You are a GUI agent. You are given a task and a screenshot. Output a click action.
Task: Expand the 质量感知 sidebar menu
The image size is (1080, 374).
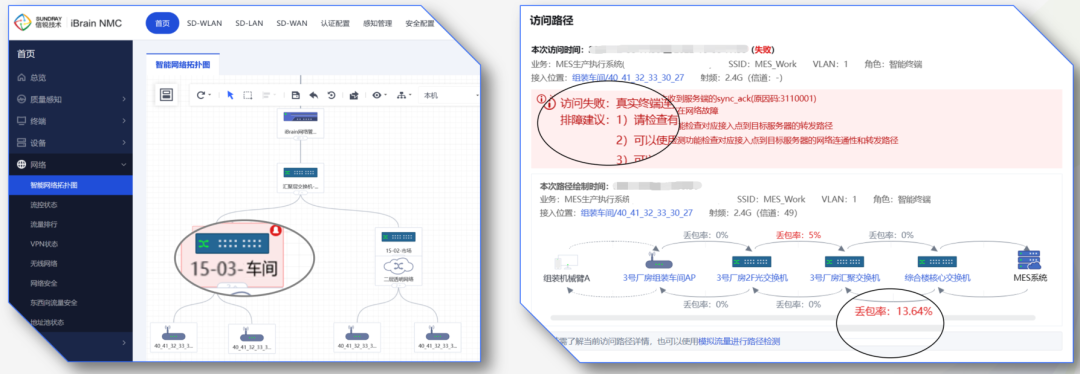coord(71,99)
